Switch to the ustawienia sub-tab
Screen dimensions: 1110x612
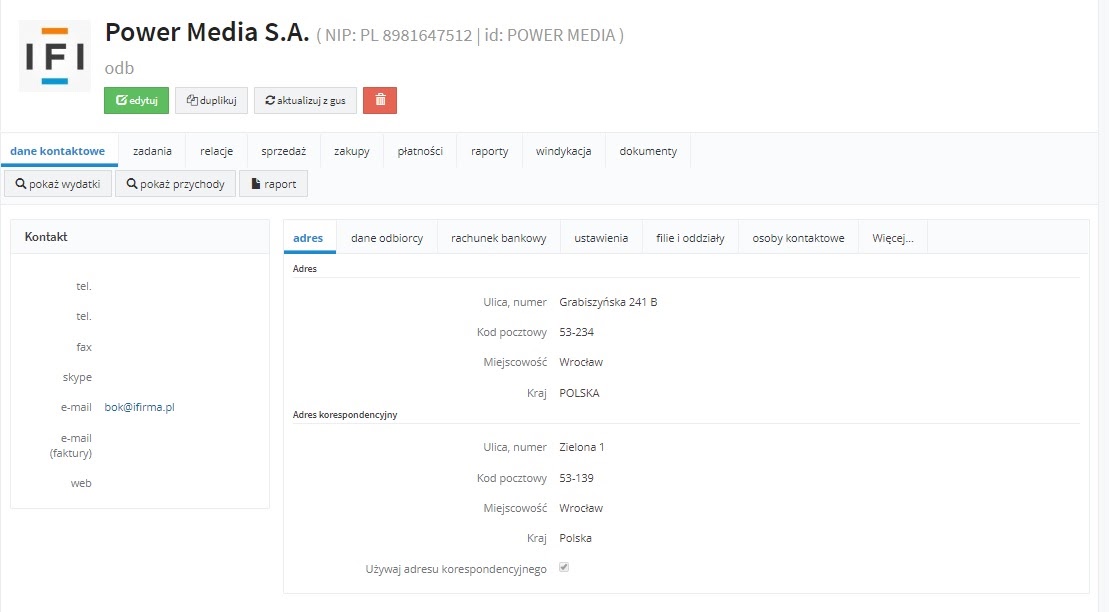601,238
